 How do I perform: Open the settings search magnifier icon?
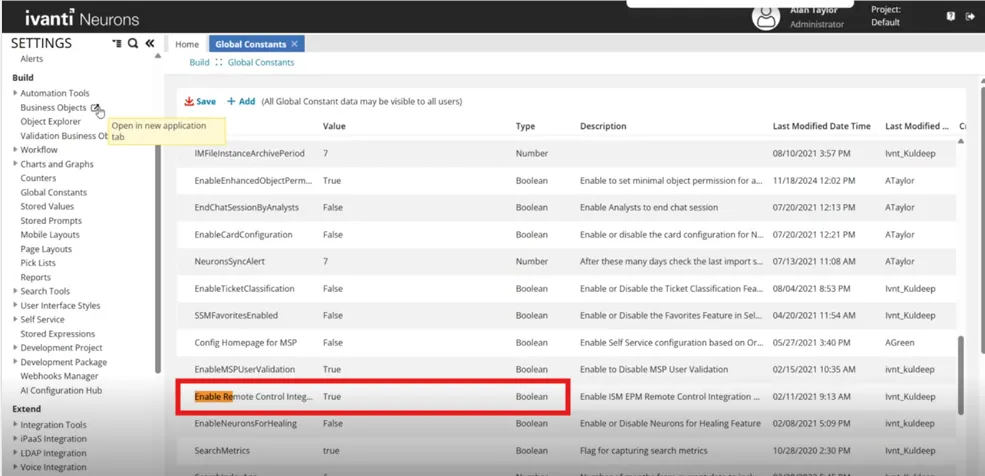click(133, 43)
